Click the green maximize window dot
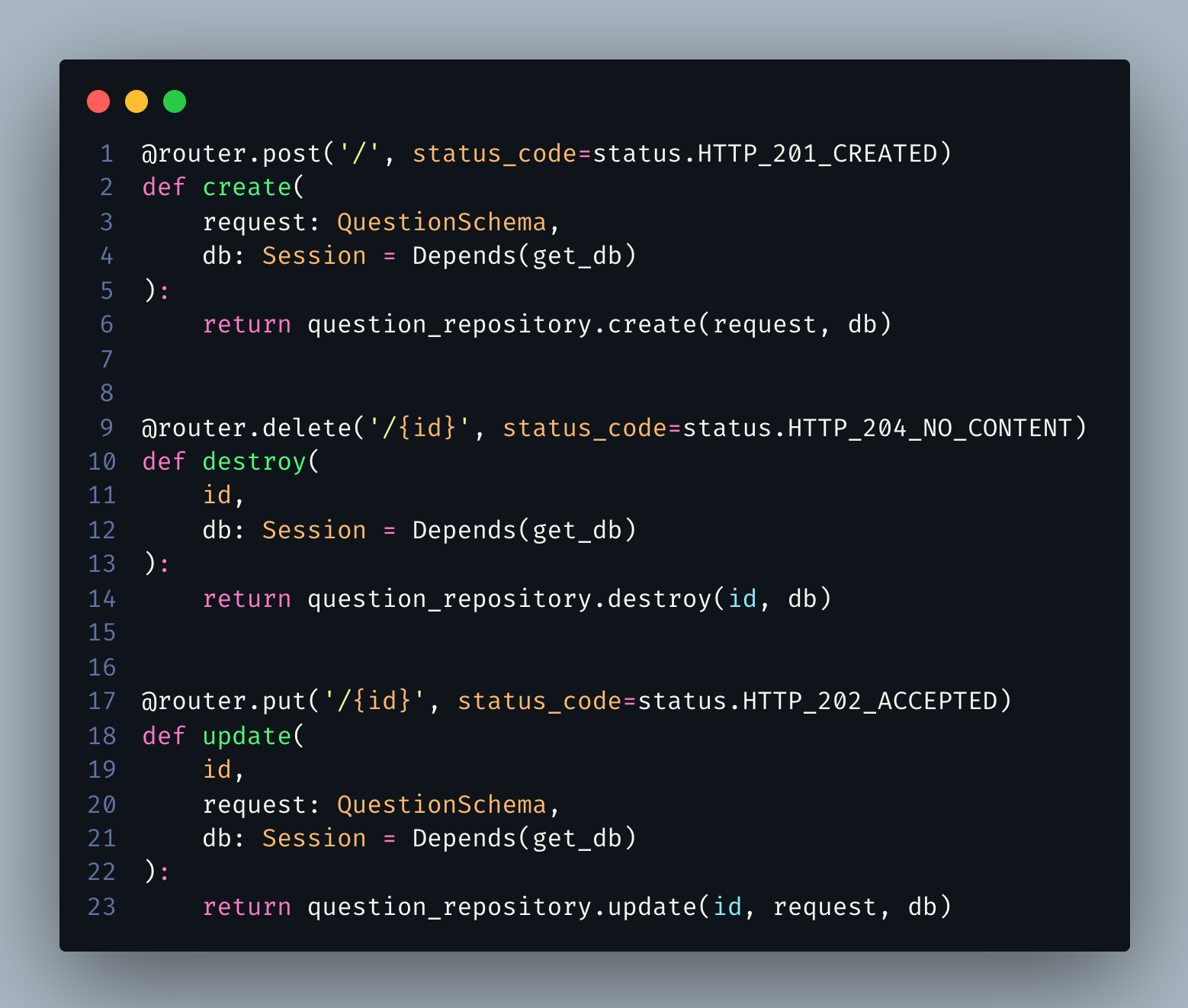Viewport: 1188px width, 1008px height. coord(175,101)
